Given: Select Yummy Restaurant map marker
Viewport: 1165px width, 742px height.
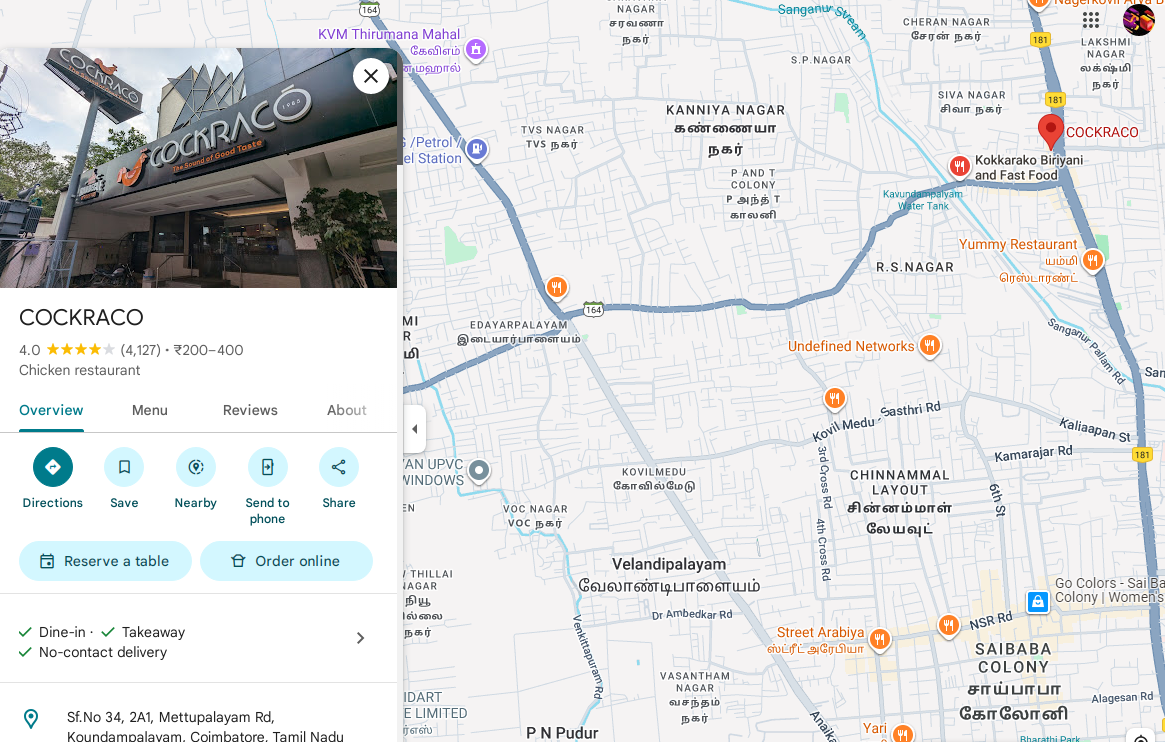Looking at the screenshot, I should (x=1092, y=260).
